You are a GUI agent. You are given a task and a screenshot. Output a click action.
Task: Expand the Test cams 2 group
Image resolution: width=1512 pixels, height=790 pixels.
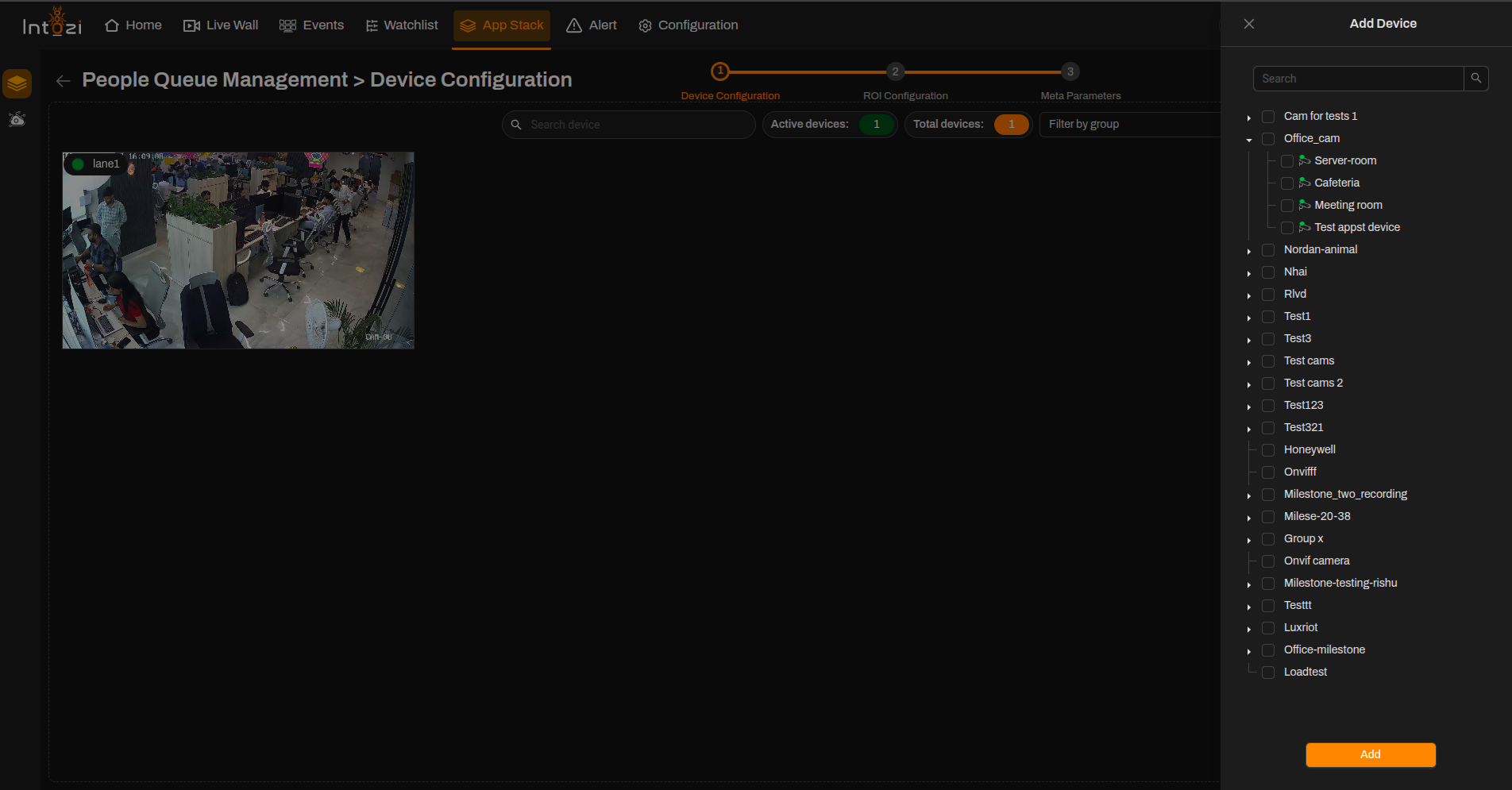pyautogui.click(x=1249, y=384)
